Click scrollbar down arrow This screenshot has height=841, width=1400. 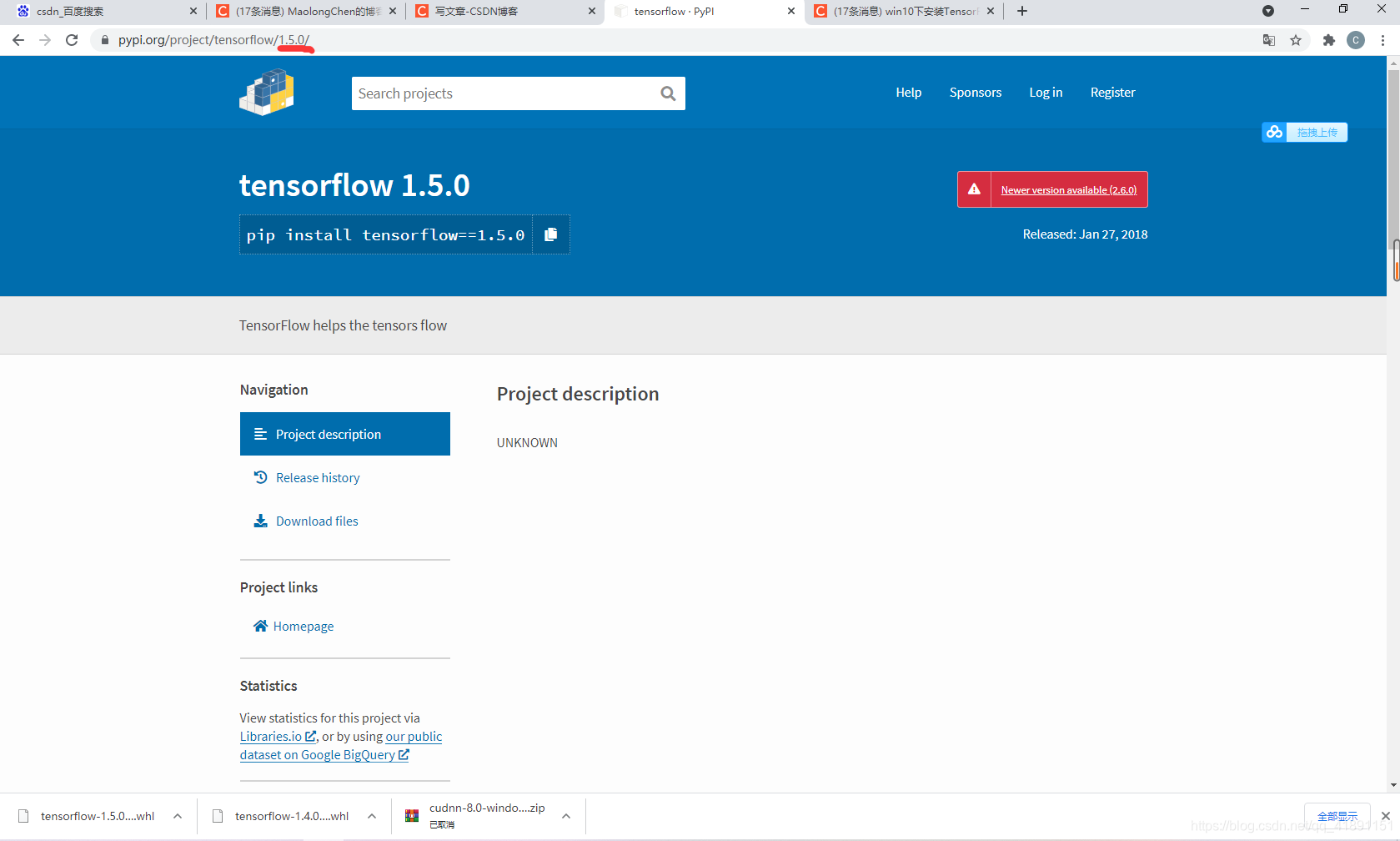(x=1393, y=785)
